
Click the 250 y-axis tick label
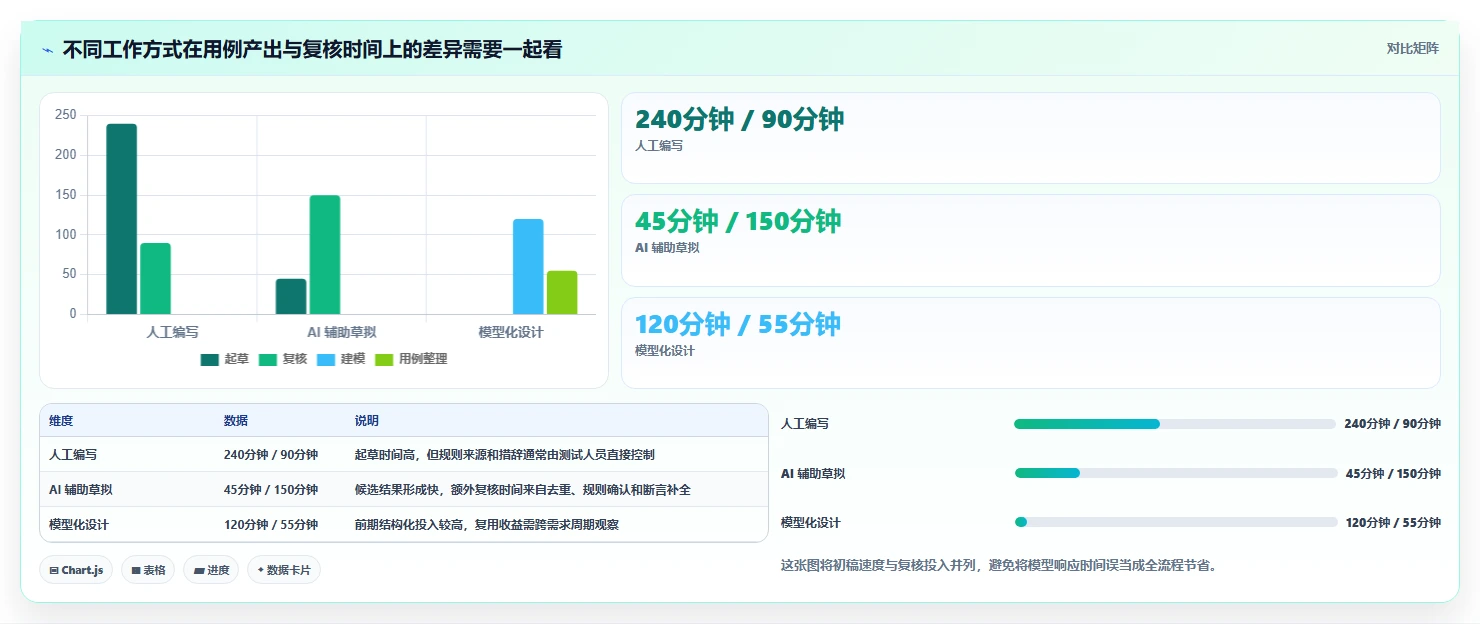click(x=66, y=115)
